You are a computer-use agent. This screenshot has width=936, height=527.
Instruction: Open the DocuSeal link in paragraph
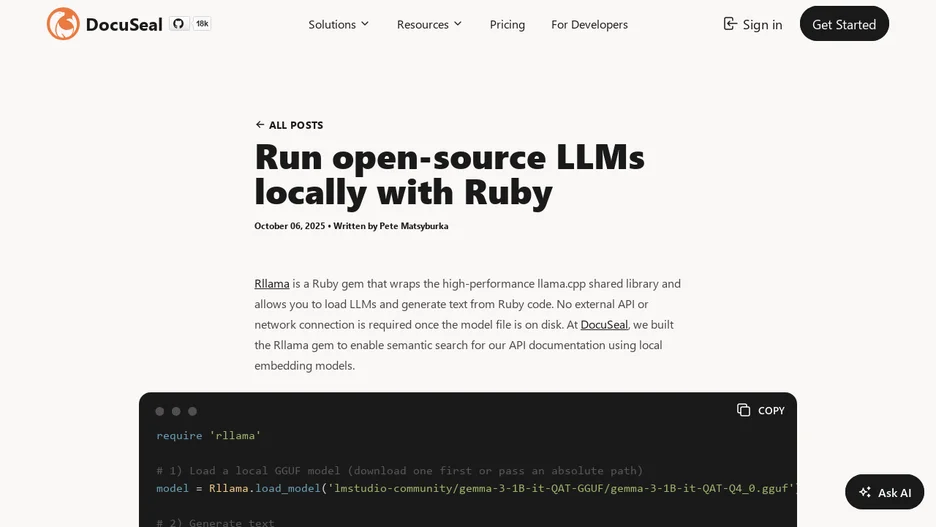pos(604,325)
